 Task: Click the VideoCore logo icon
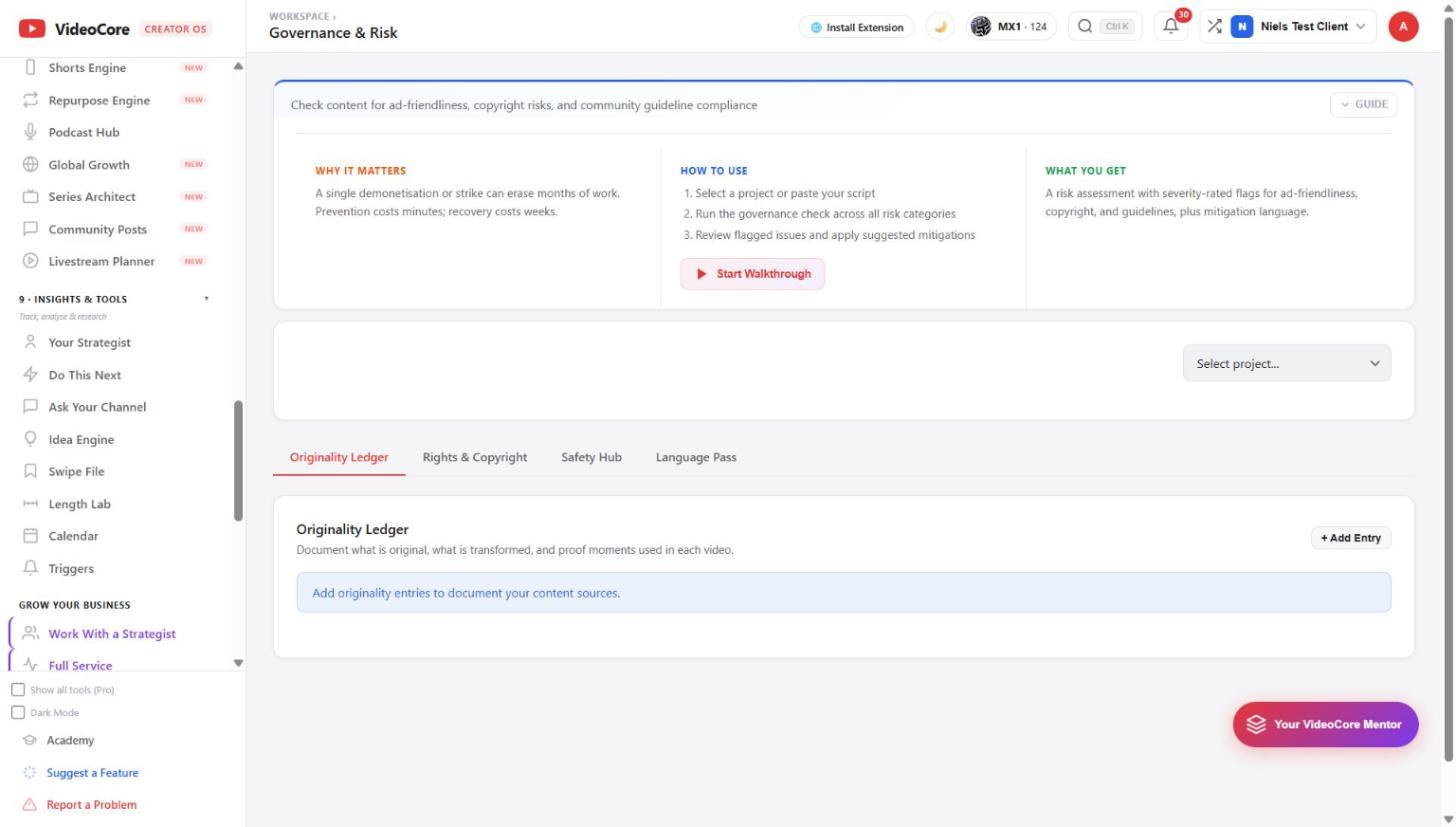(32, 29)
